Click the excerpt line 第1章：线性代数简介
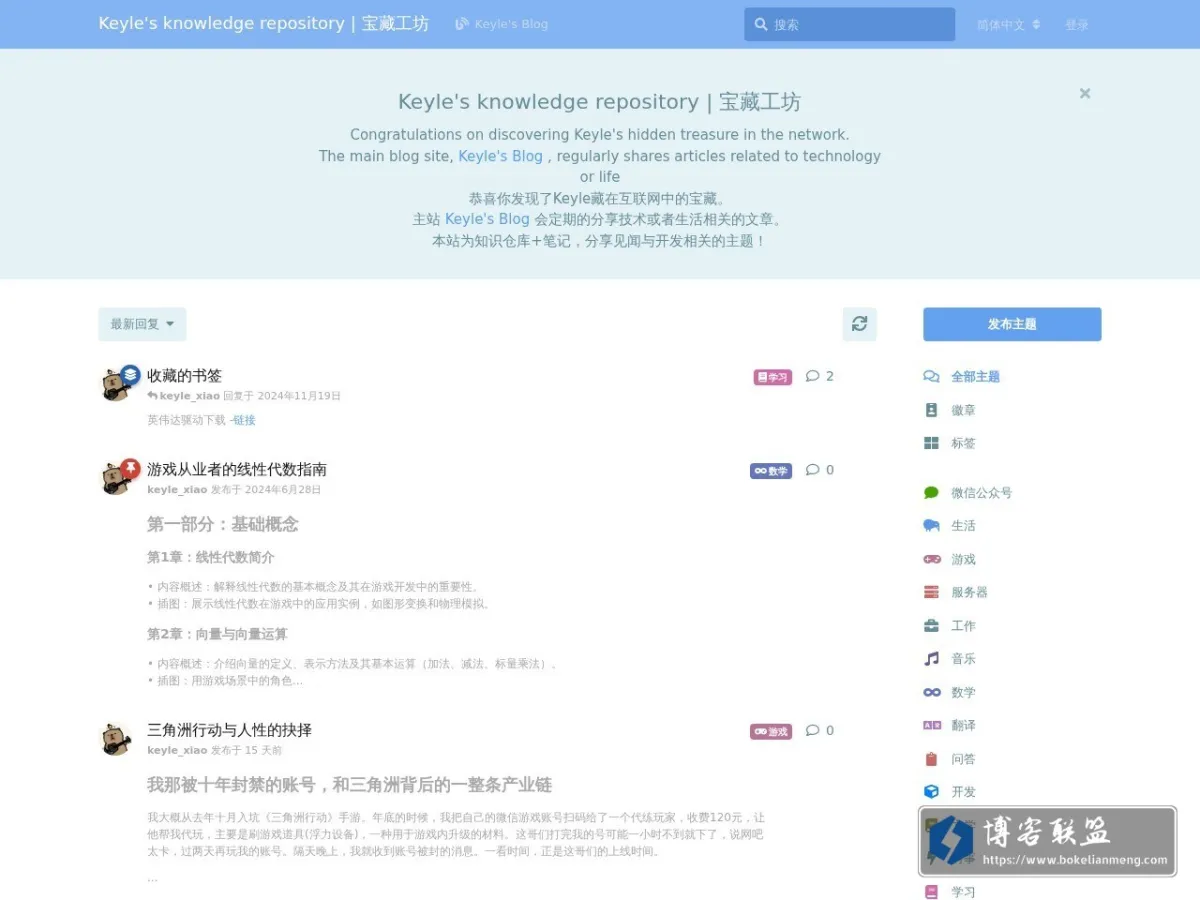 [210, 557]
